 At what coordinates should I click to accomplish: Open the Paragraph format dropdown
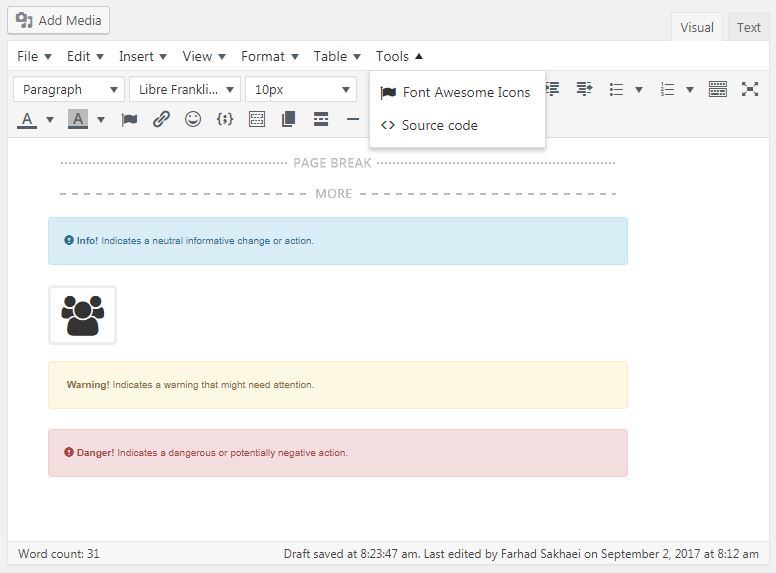click(x=69, y=90)
